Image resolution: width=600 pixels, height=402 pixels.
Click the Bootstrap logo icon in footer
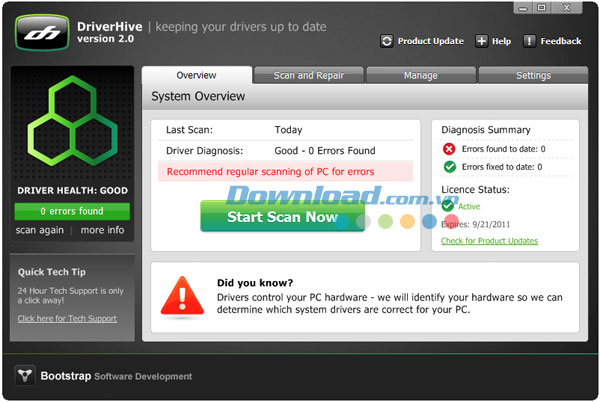click(x=25, y=375)
